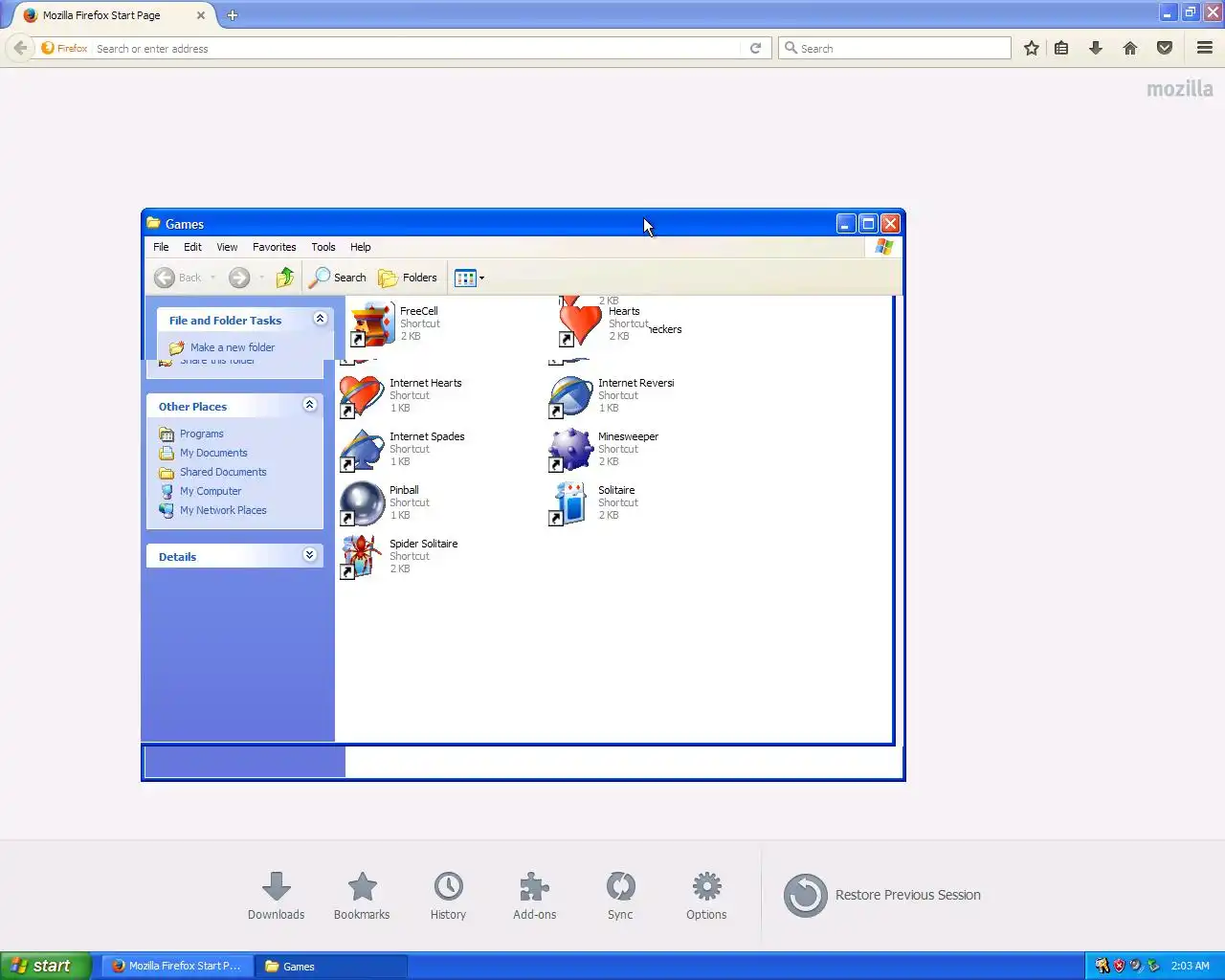Reload the current Firefox page
Screen dimensions: 1225x980
(x=755, y=48)
